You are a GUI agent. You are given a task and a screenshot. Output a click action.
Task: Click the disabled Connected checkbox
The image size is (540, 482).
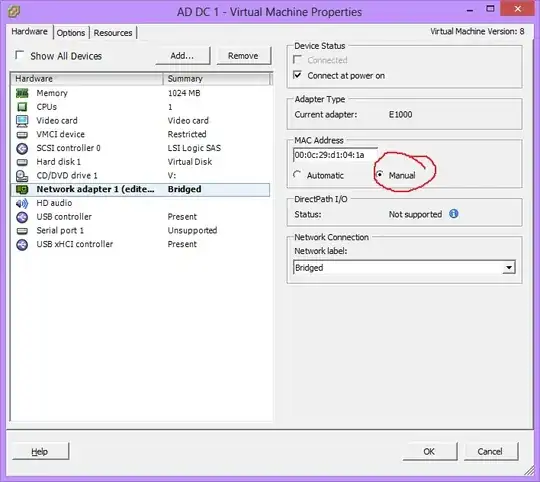tap(298, 60)
